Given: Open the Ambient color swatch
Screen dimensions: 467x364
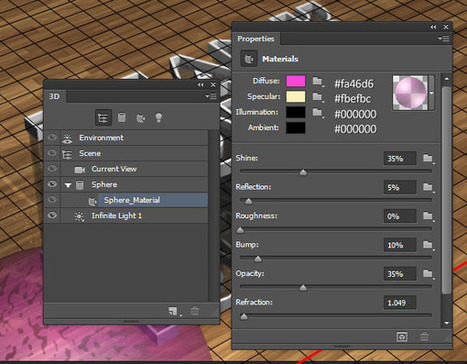Looking at the screenshot, I should click(x=296, y=128).
